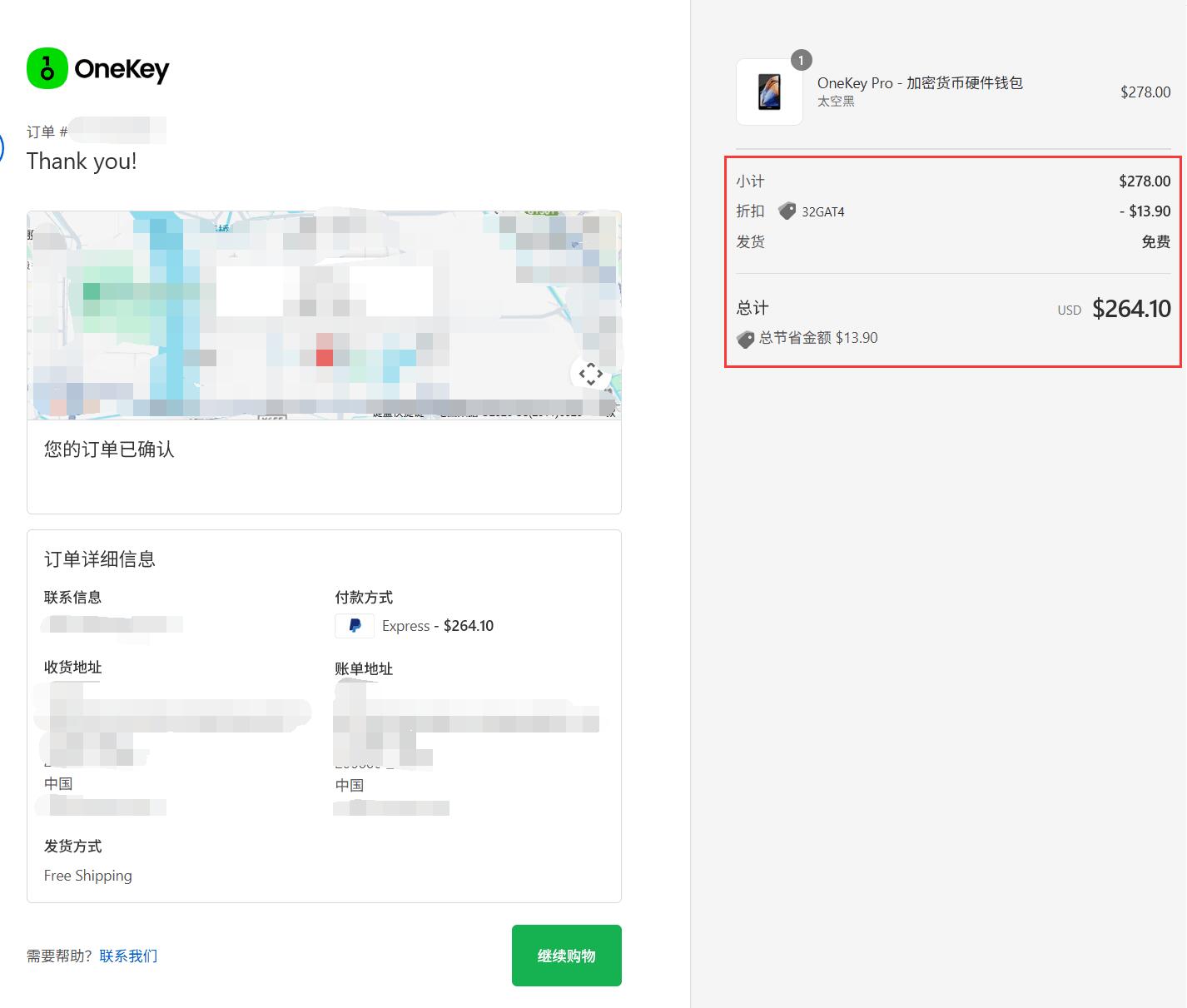Image resolution: width=1187 pixels, height=1008 pixels.
Task: Click the blue checkmark circle near order number
Action: [x=2, y=148]
